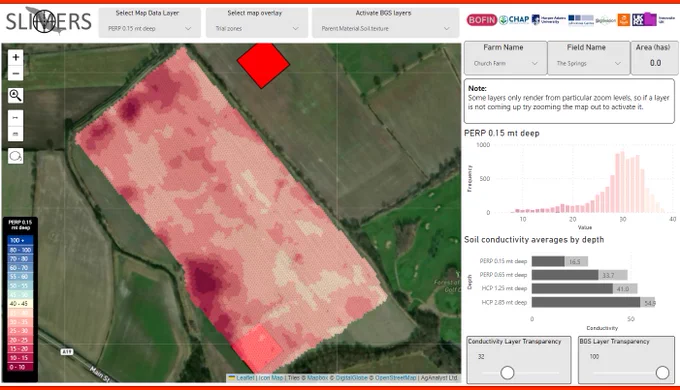Image resolution: width=680 pixels, height=390 pixels.
Task: Activate the lasso selection tool on map
Action: point(16,156)
